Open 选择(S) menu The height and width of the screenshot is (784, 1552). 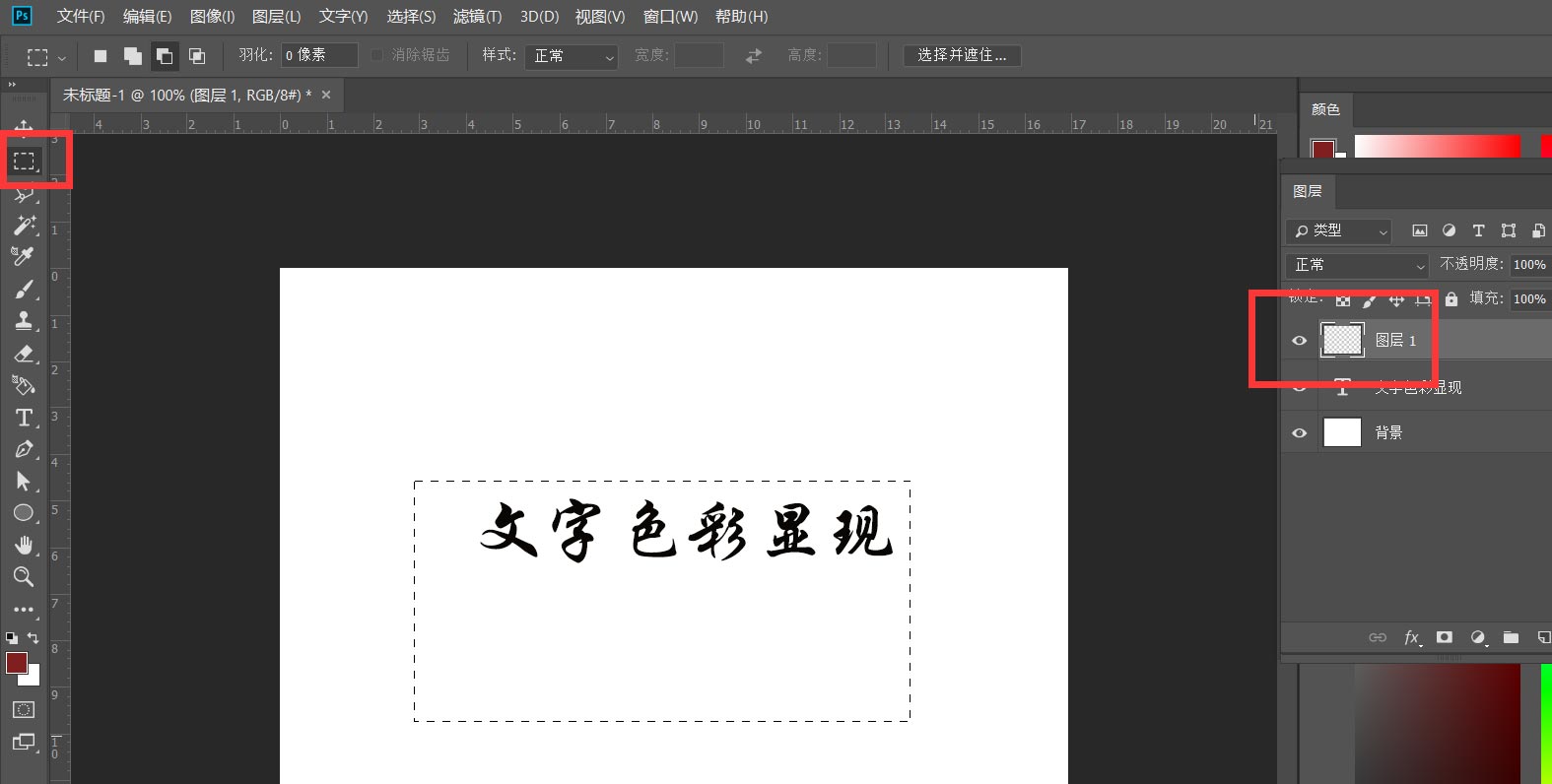411,17
